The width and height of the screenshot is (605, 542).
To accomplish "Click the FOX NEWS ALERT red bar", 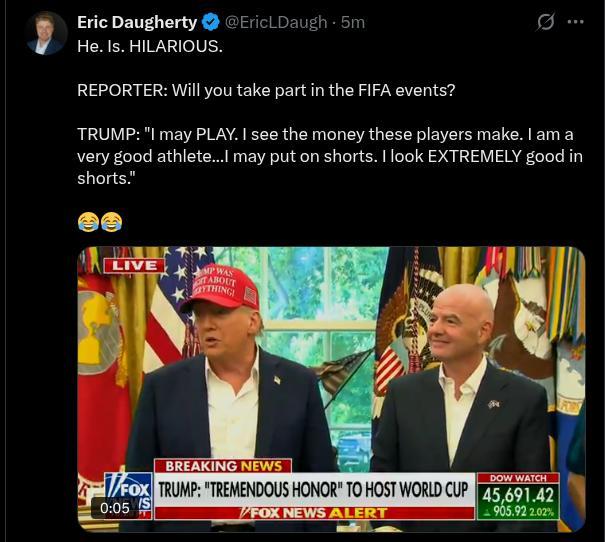I will pyautogui.click(x=314, y=513).
